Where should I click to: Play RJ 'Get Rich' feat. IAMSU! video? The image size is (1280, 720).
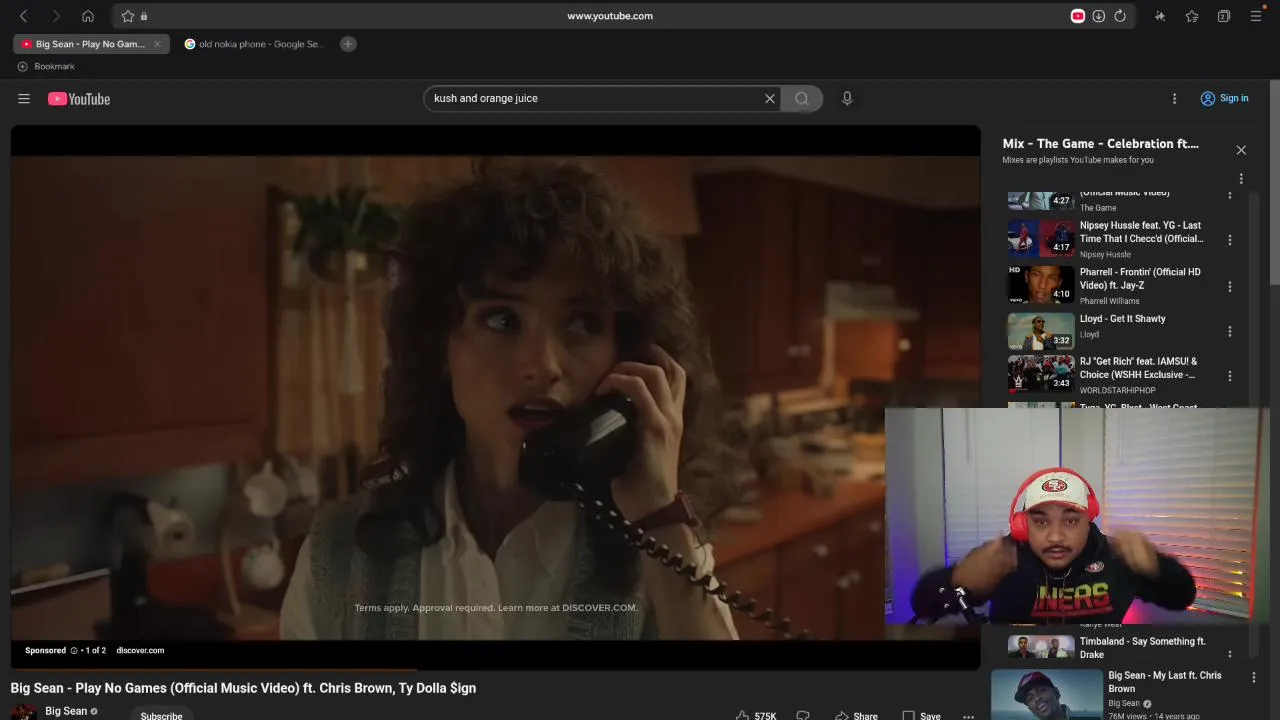pos(1138,368)
